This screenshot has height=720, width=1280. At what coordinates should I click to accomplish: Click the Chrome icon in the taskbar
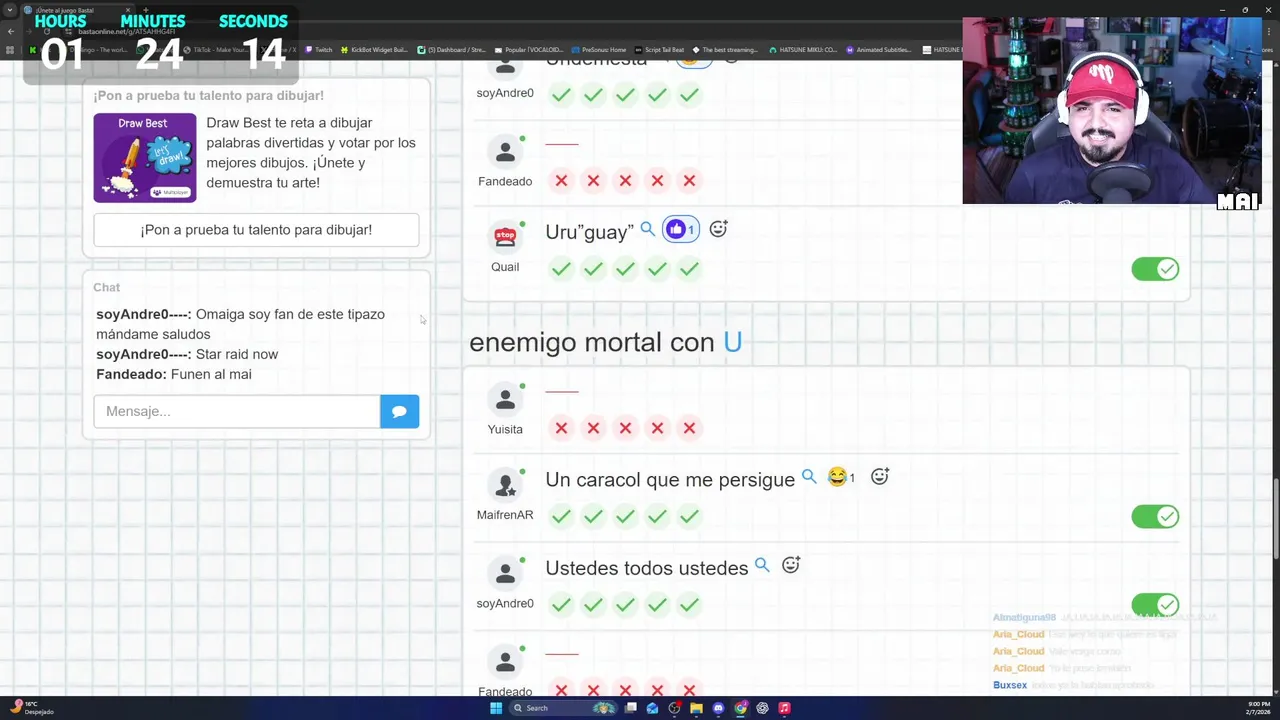[740, 708]
